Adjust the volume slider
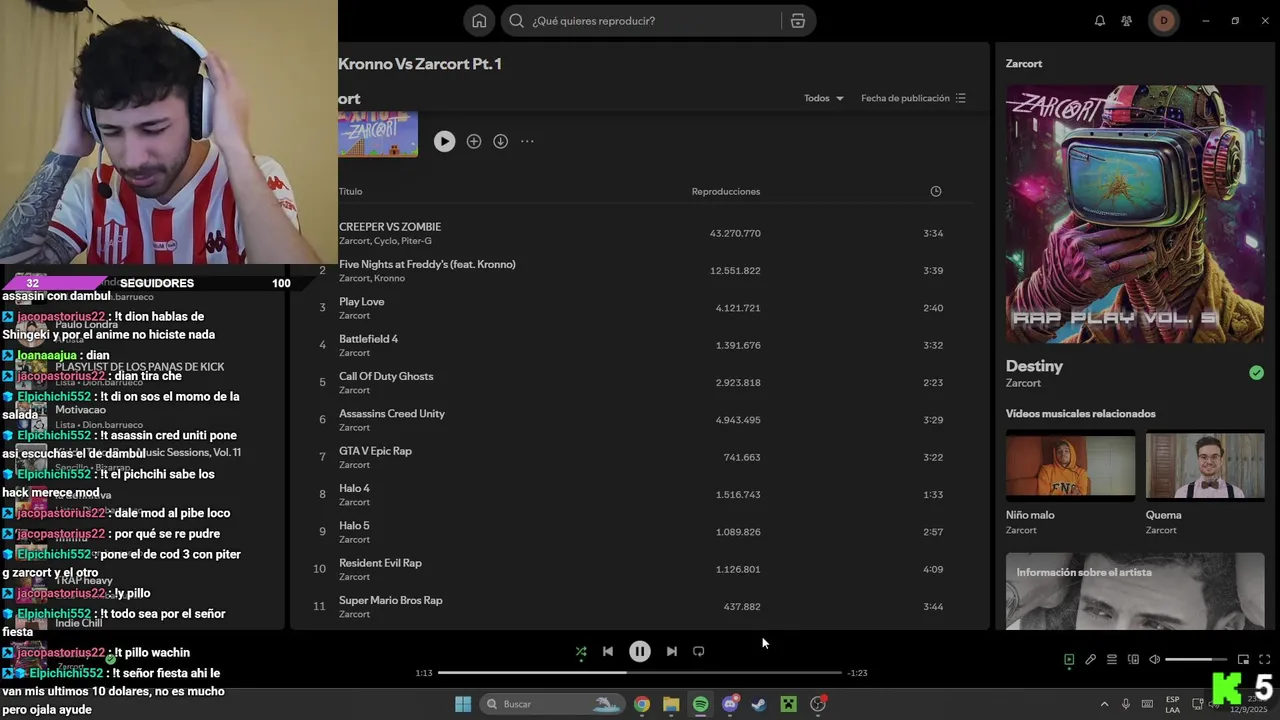Screen dimensions: 1280x720 click(x=1196, y=660)
